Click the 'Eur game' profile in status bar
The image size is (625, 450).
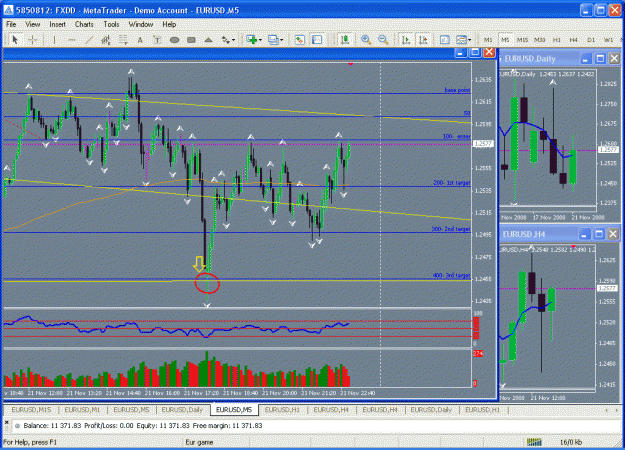pyautogui.click(x=199, y=442)
